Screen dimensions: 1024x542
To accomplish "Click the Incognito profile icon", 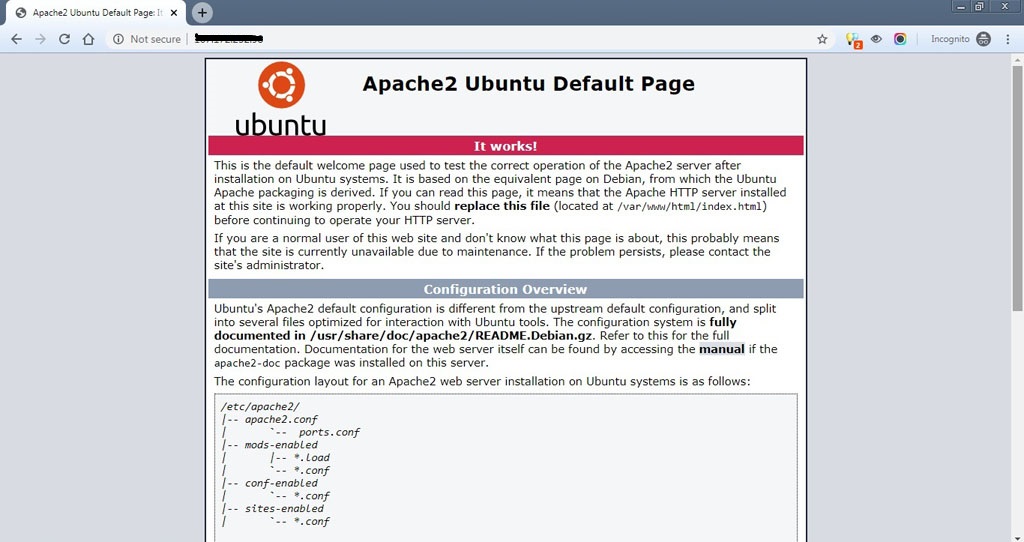I will pos(984,39).
